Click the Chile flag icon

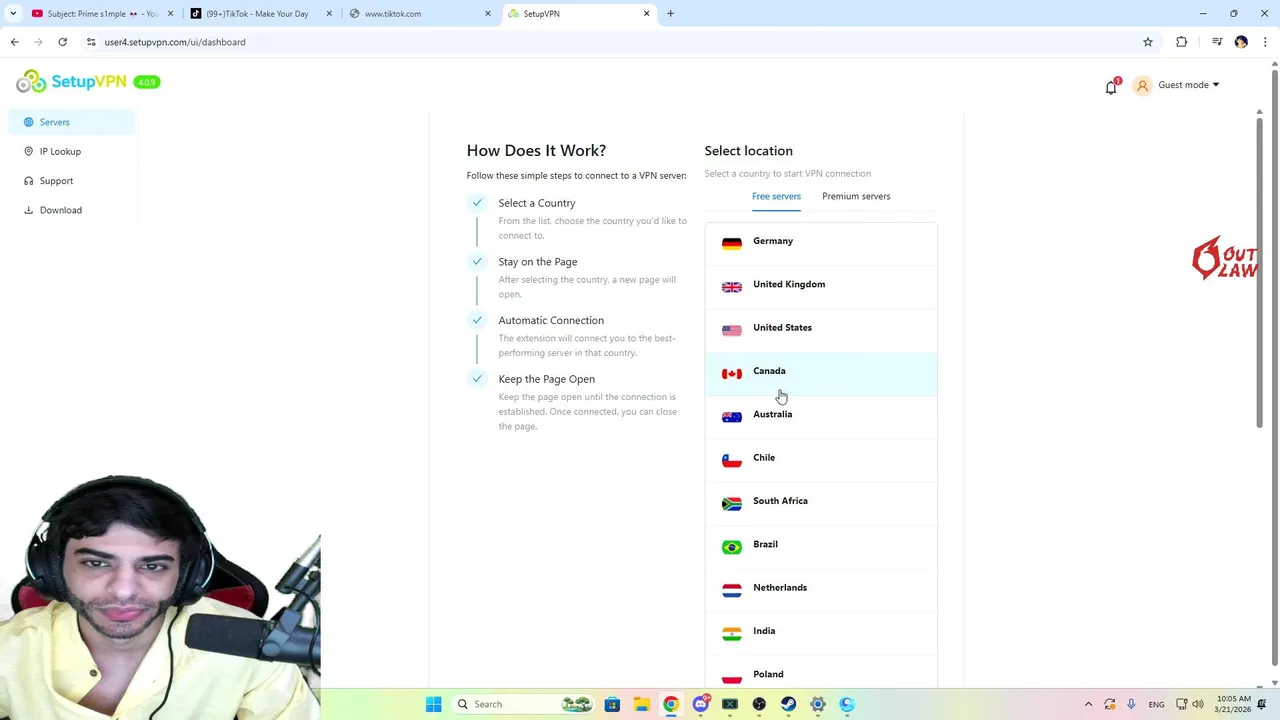pos(732,460)
